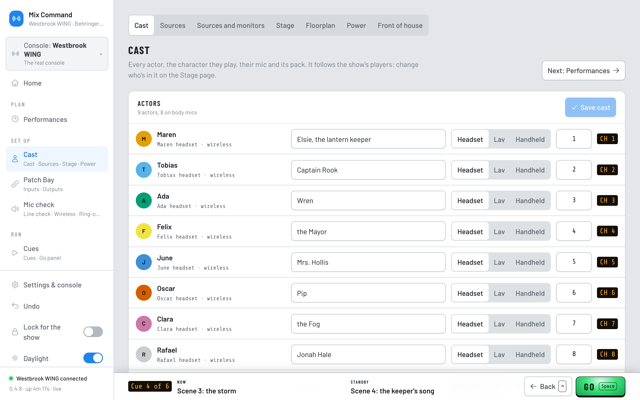Click Undo in the sidebar
Image resolution: width=640 pixels, height=400 pixels.
click(x=57, y=306)
